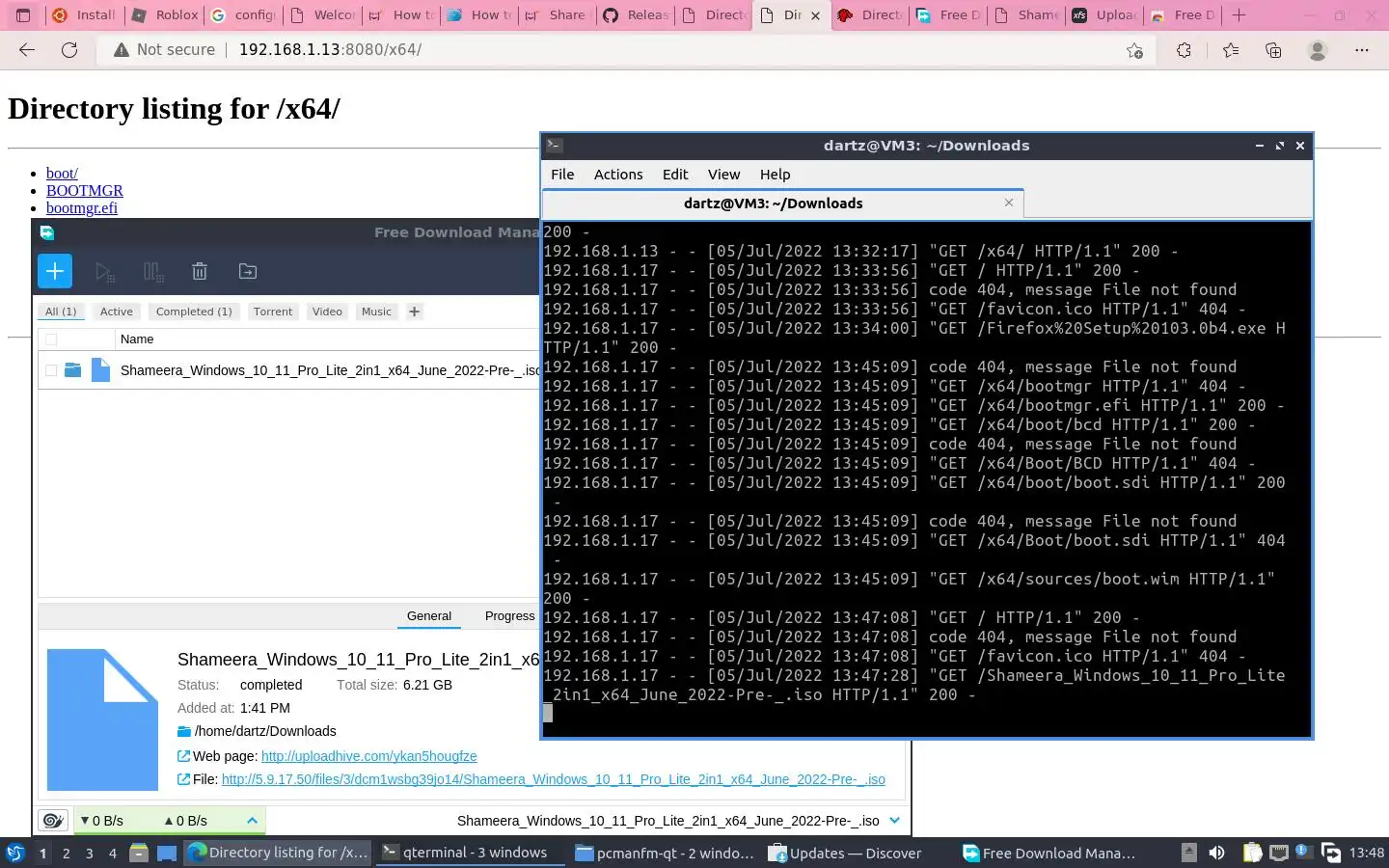Switch to the Roblox browser tab
The image size is (1389, 868).
tap(165, 15)
